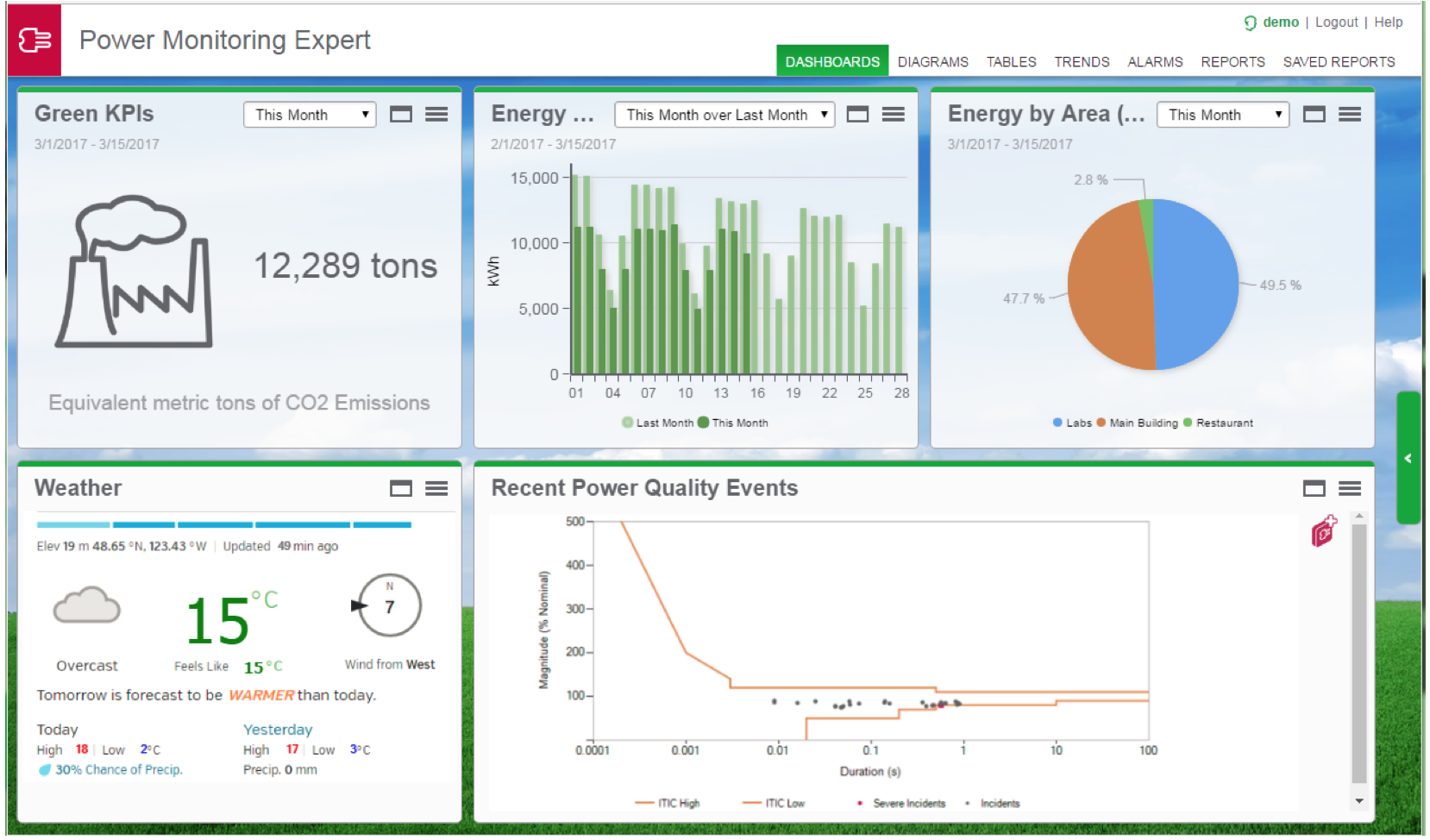The height and width of the screenshot is (840, 1430).
Task: Toggle ITC High line in legend
Action: pyautogui.click(x=668, y=803)
